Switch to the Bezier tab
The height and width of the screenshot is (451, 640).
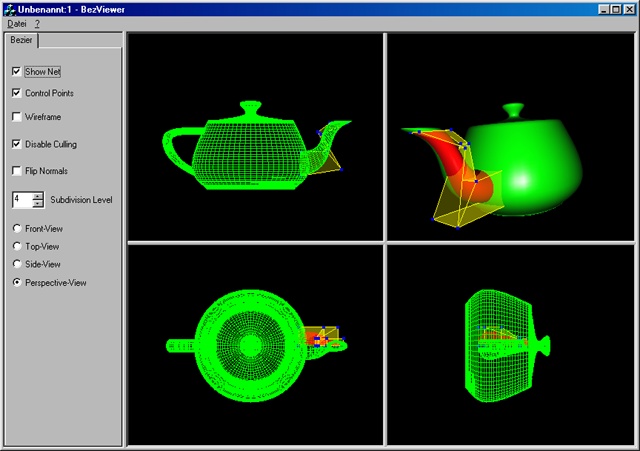(x=21, y=40)
